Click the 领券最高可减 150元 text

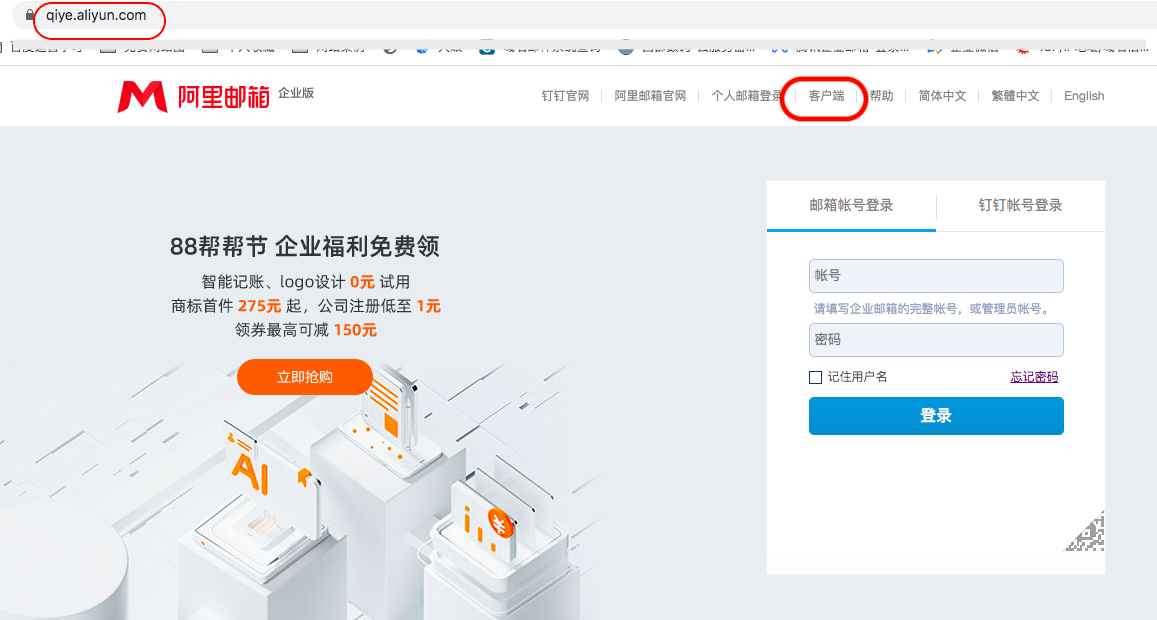click(x=305, y=330)
